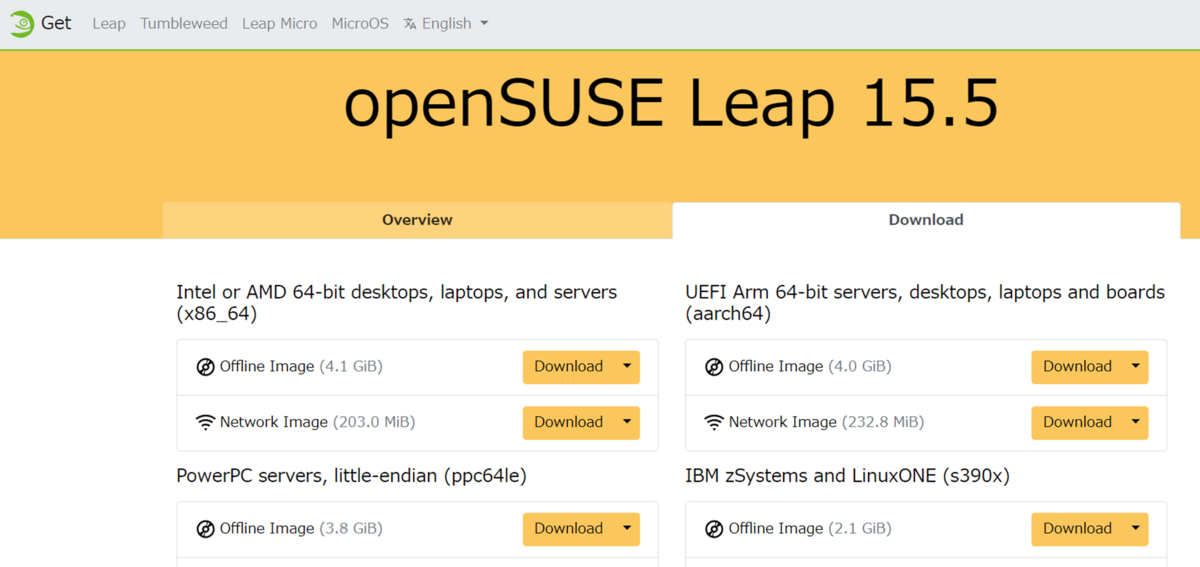Switch to the Overview tab
The width and height of the screenshot is (1200, 567).
[417, 220]
